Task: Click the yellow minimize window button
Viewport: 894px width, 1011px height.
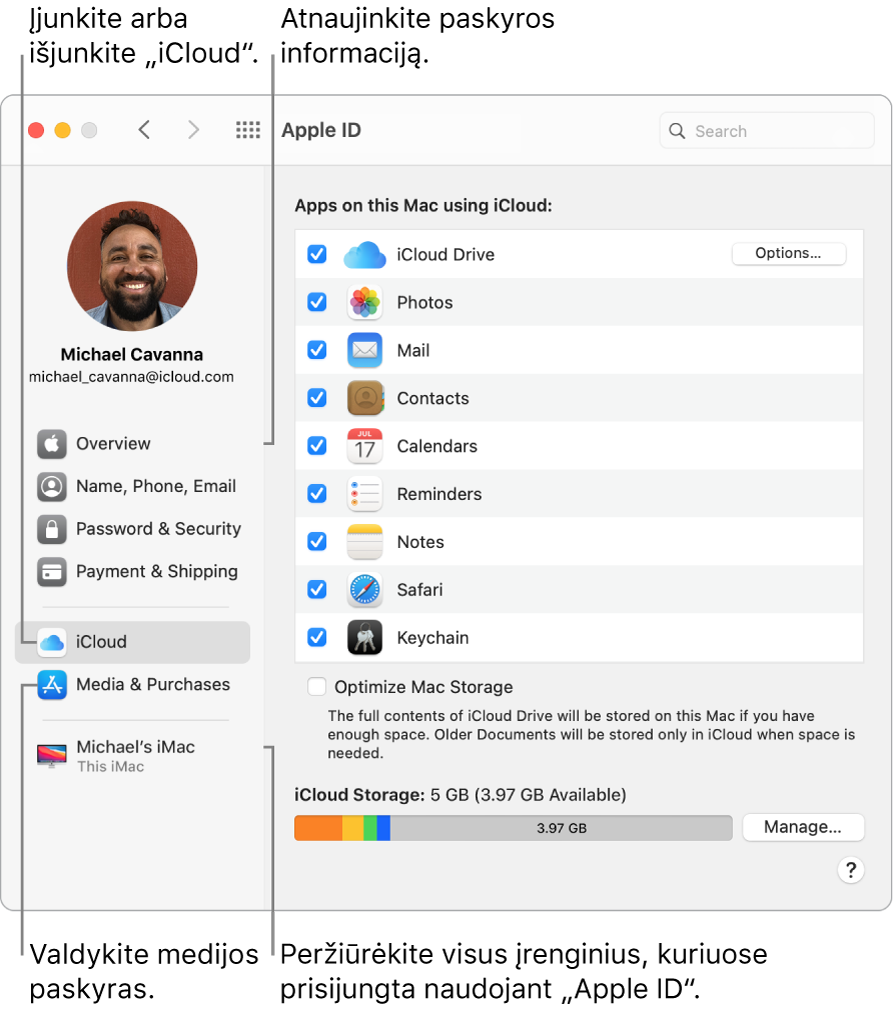Action: coord(63,130)
